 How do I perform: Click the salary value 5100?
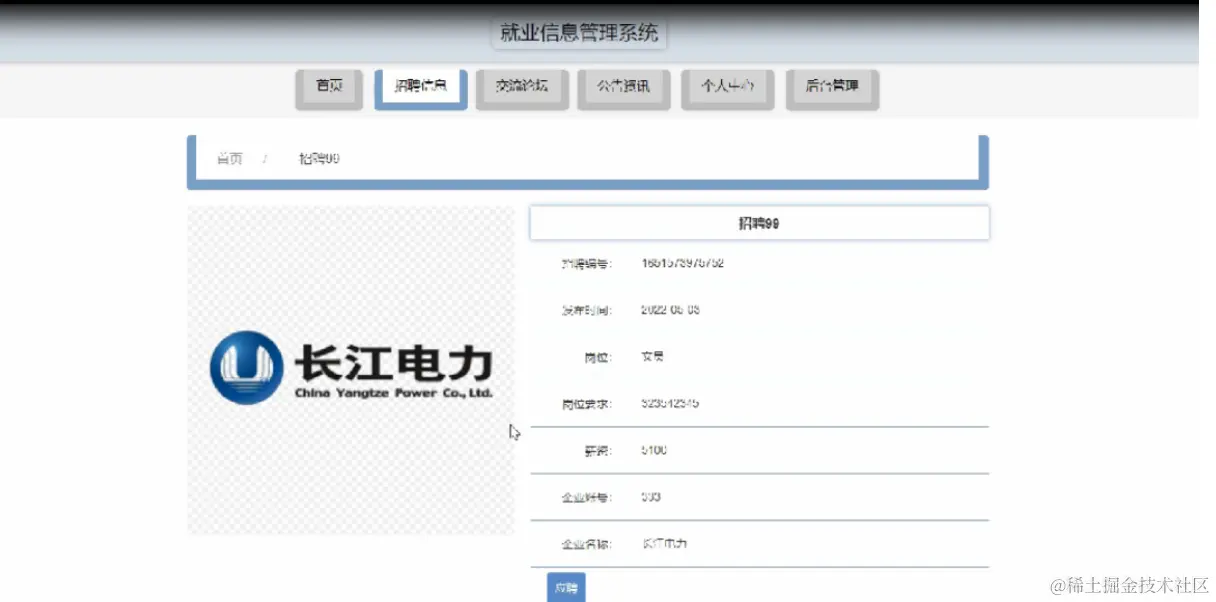[x=654, y=451]
